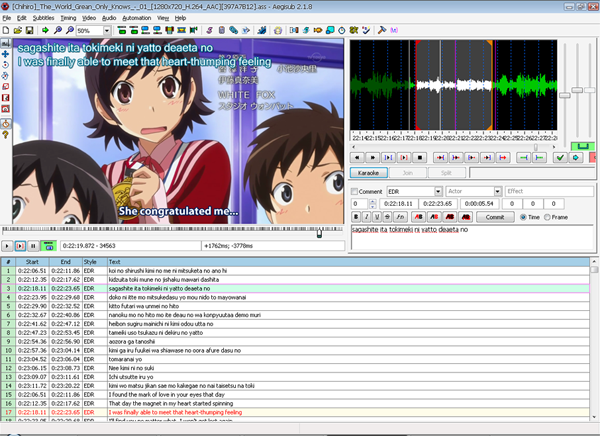The height and width of the screenshot is (436, 600).
Task: Go to next line in audio
Action: click(x=373, y=157)
